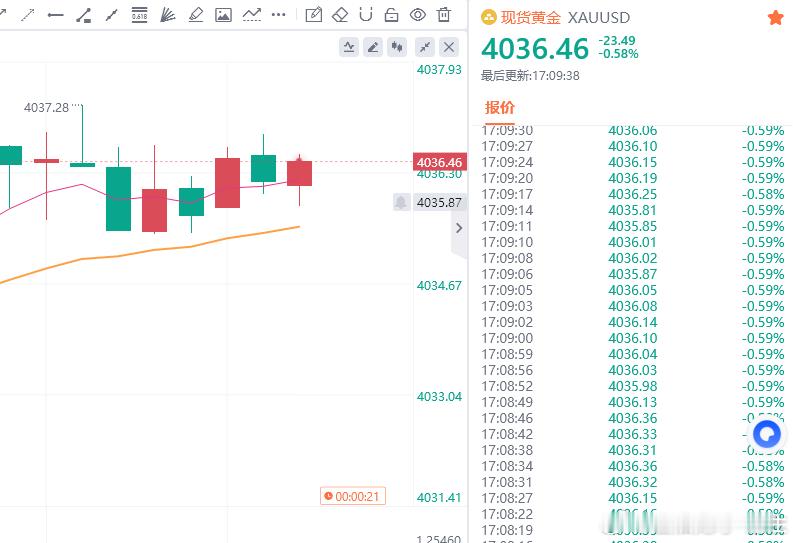The width and height of the screenshot is (796, 543).
Task: Click the alert bell next to 4035.87
Action: click(x=401, y=202)
